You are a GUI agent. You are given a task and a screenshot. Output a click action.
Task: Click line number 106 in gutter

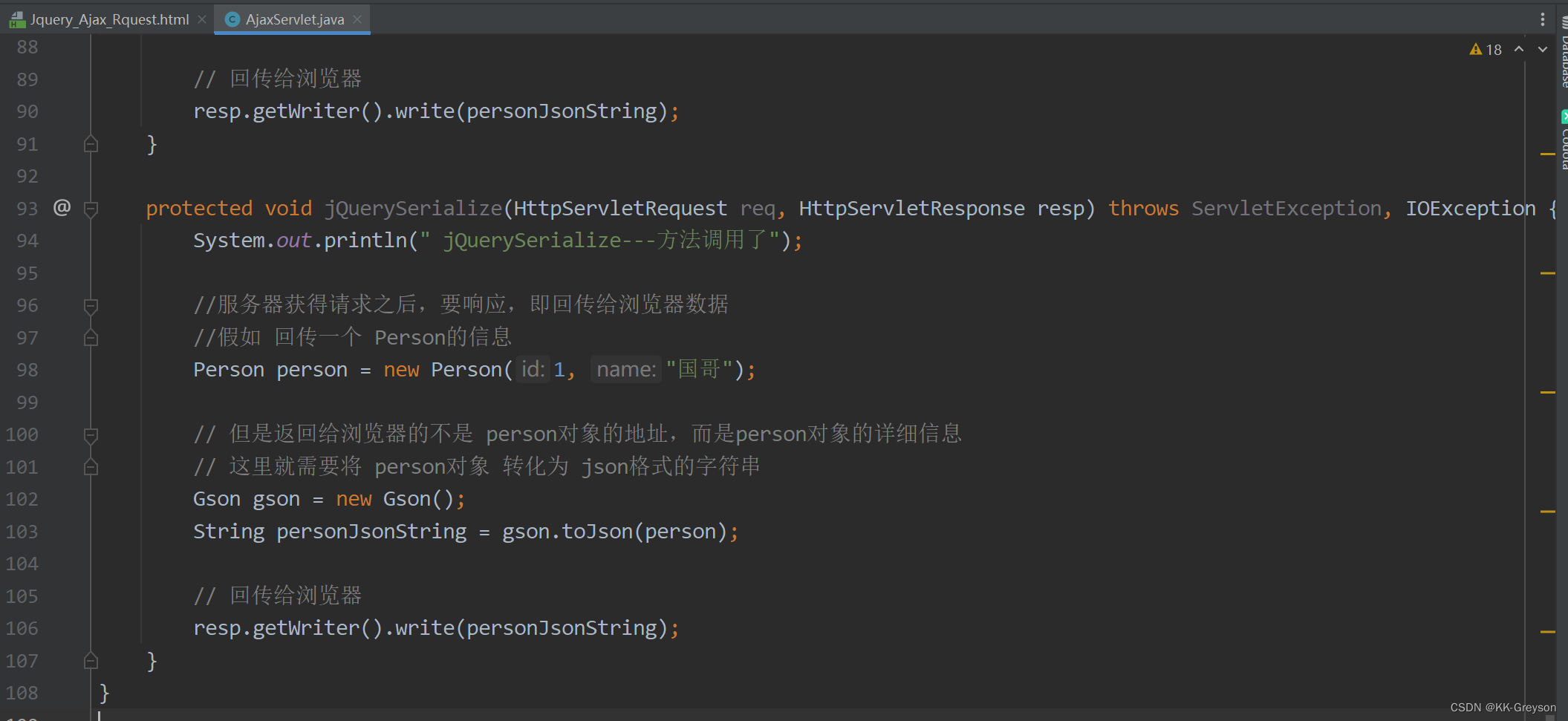22,628
